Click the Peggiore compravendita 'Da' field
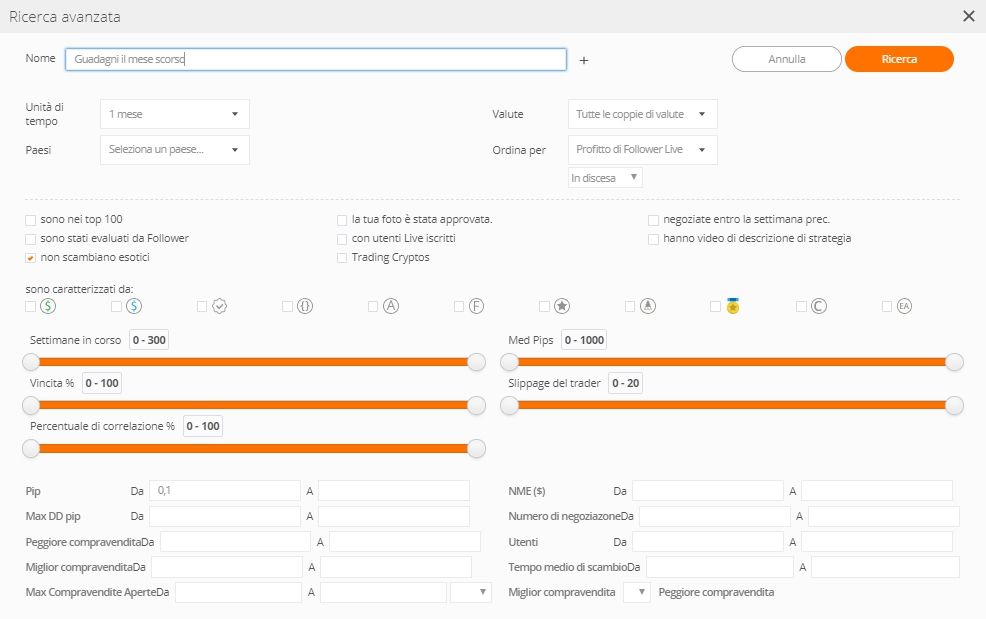This screenshot has width=986, height=619. (x=236, y=542)
